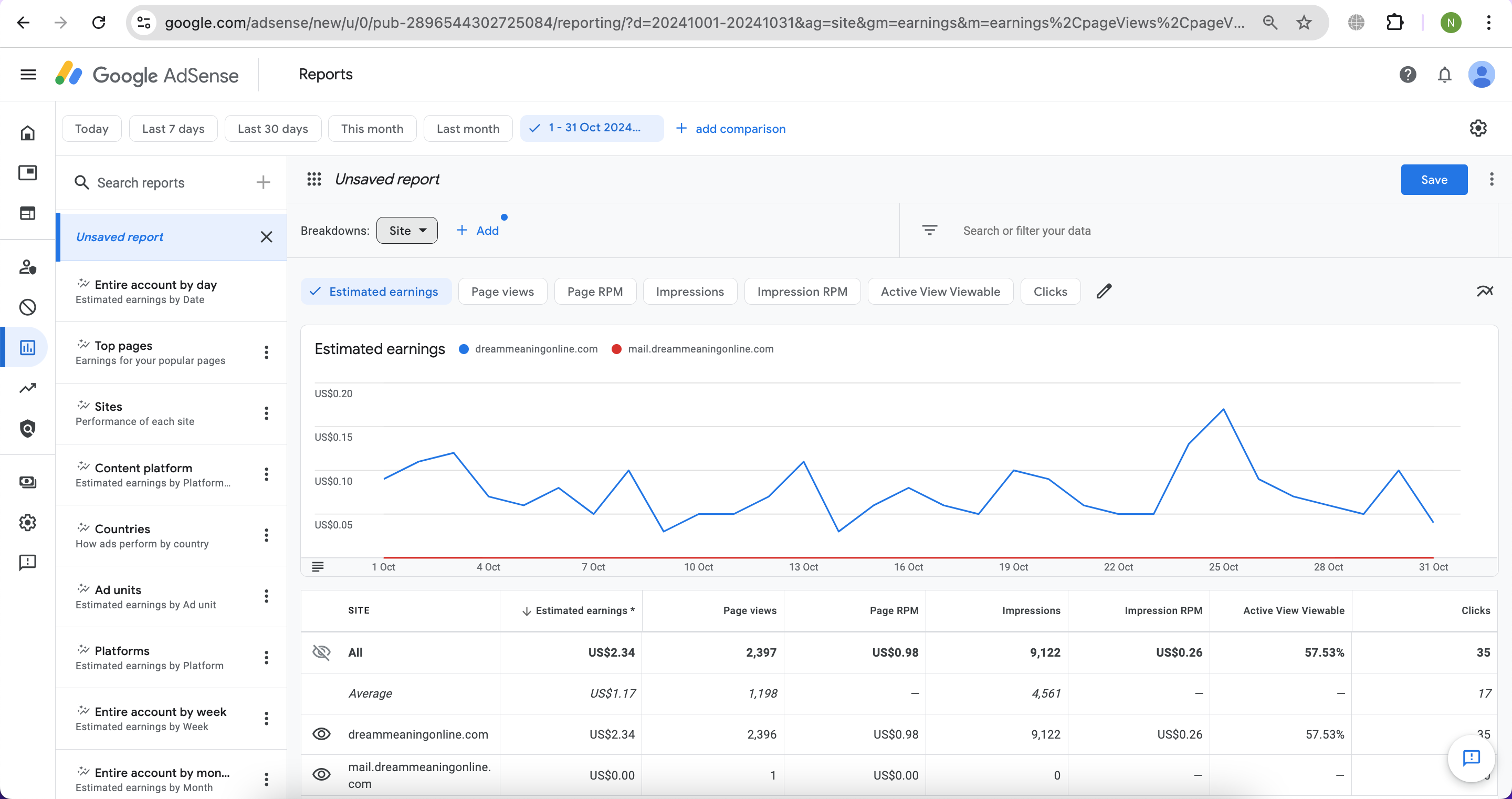1512x799 pixels.
Task: Open options for Top pages report
Action: [x=267, y=352]
